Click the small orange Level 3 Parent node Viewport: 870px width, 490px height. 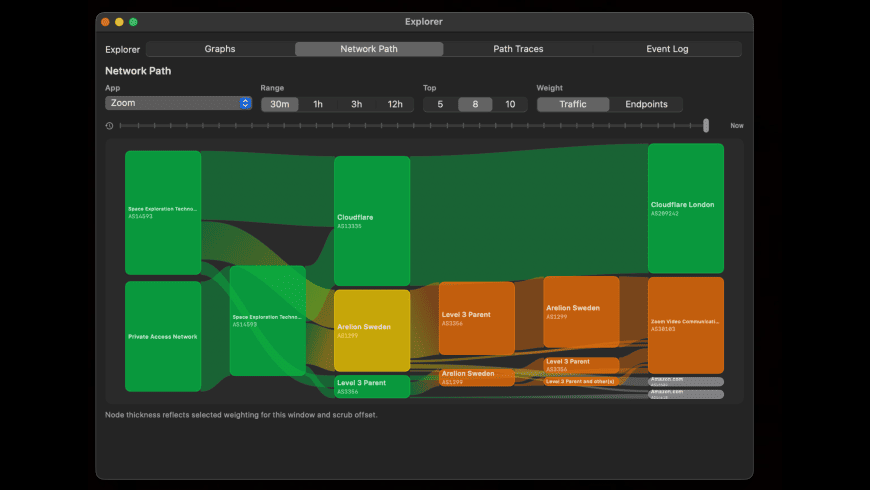581,365
